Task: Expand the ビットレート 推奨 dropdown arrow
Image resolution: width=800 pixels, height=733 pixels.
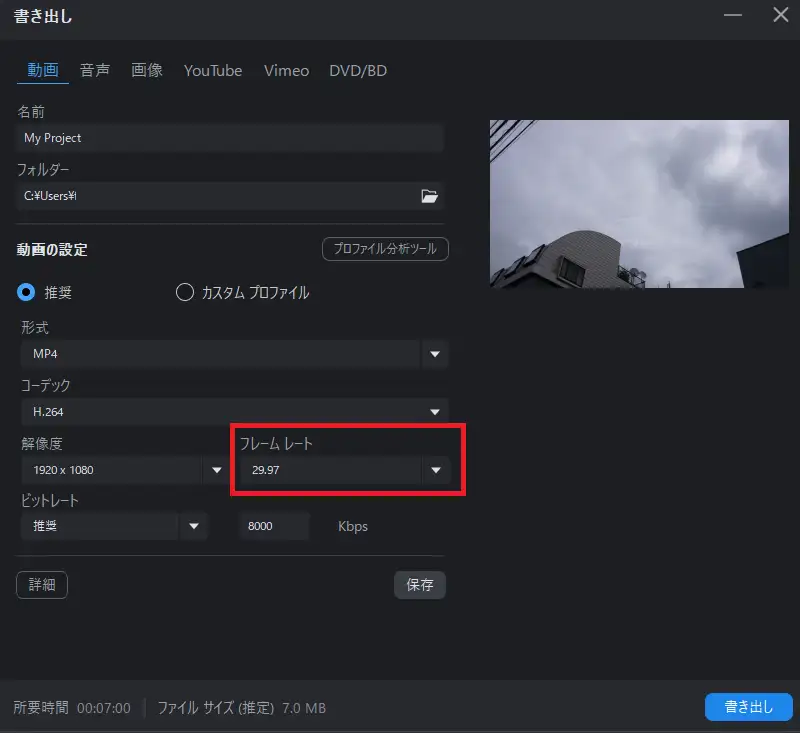Action: coord(194,526)
